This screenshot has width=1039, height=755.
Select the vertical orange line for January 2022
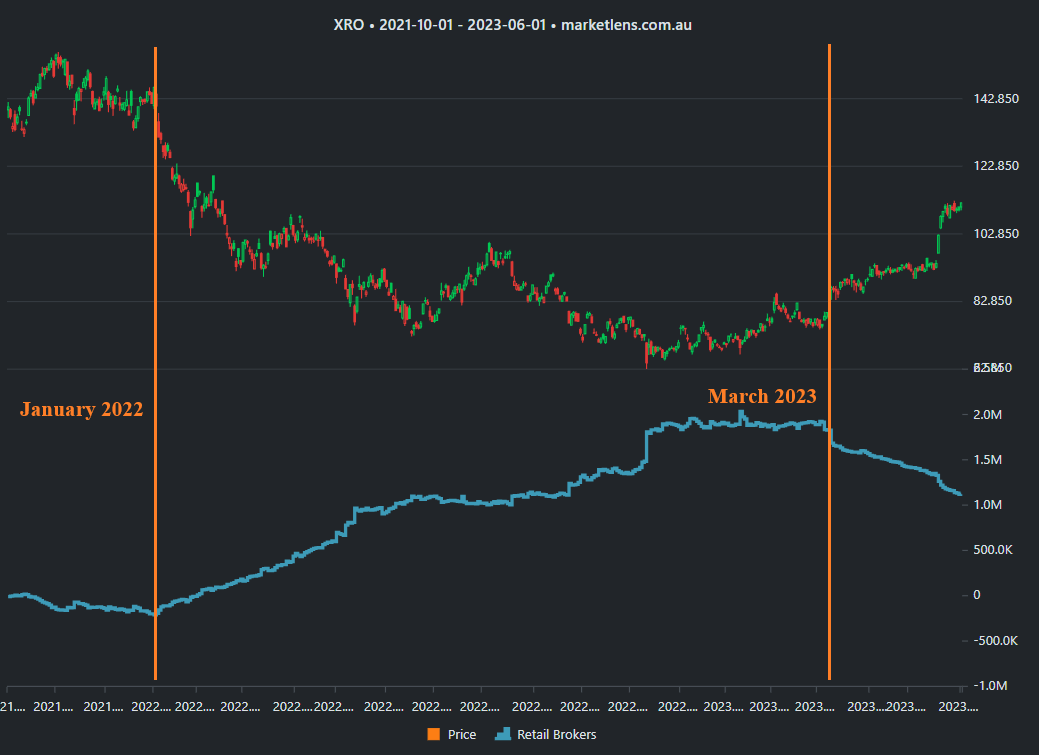pyautogui.click(x=156, y=360)
